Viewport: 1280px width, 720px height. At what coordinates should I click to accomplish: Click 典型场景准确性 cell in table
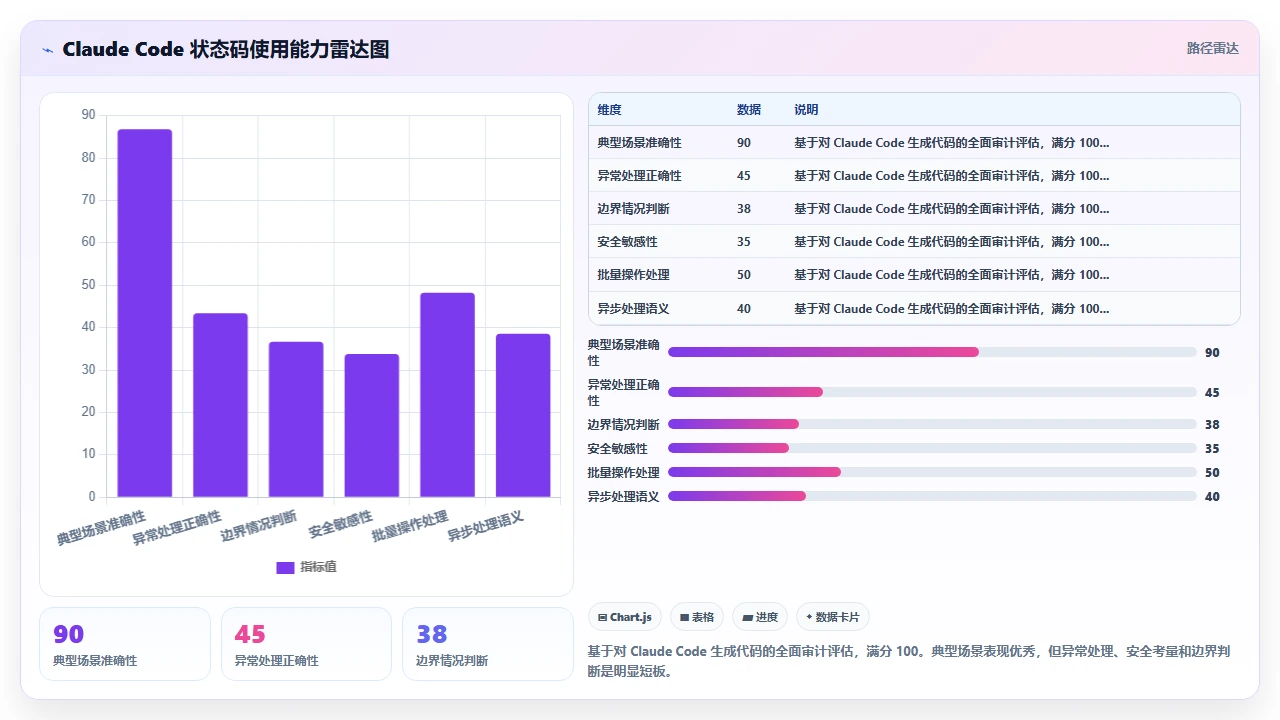(639, 143)
